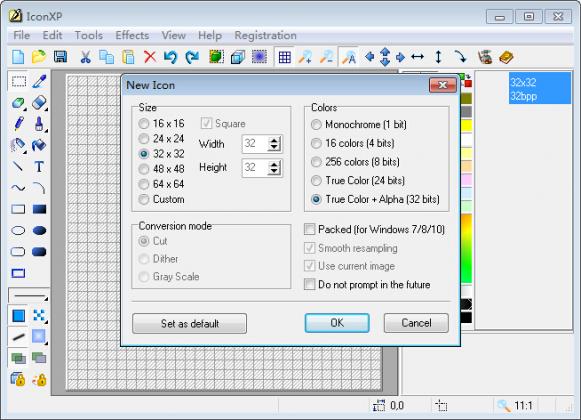
Task: Select 16 colors (4 bits) option
Action: tap(353, 143)
